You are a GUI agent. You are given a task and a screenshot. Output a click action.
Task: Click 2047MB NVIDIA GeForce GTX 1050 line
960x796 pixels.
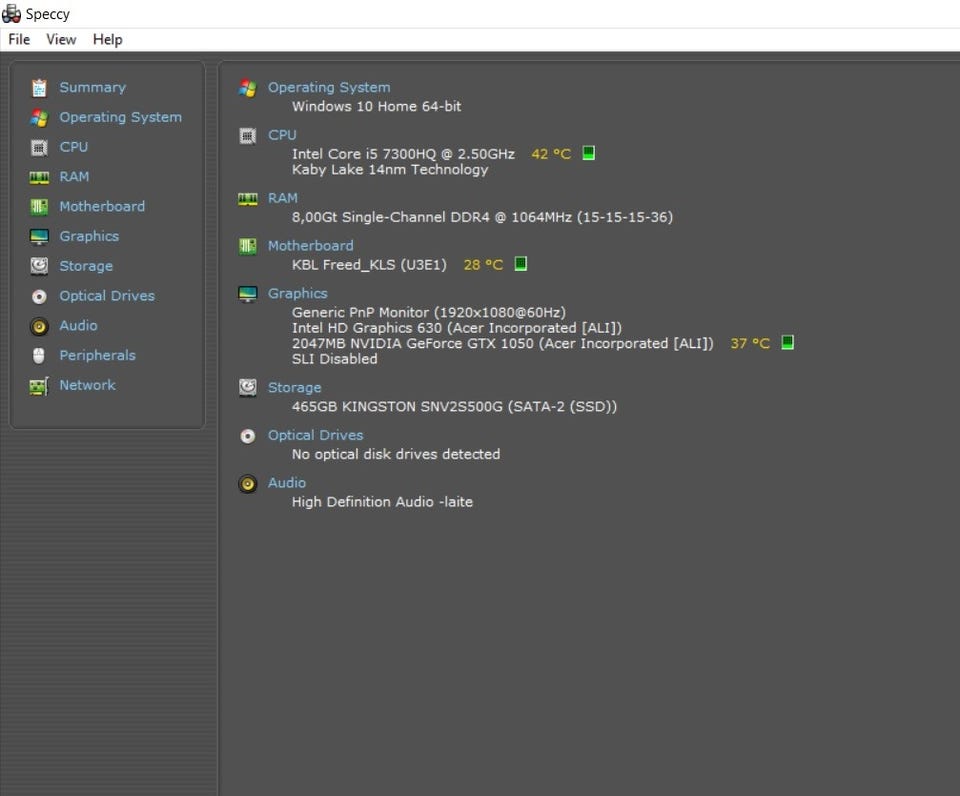point(503,344)
